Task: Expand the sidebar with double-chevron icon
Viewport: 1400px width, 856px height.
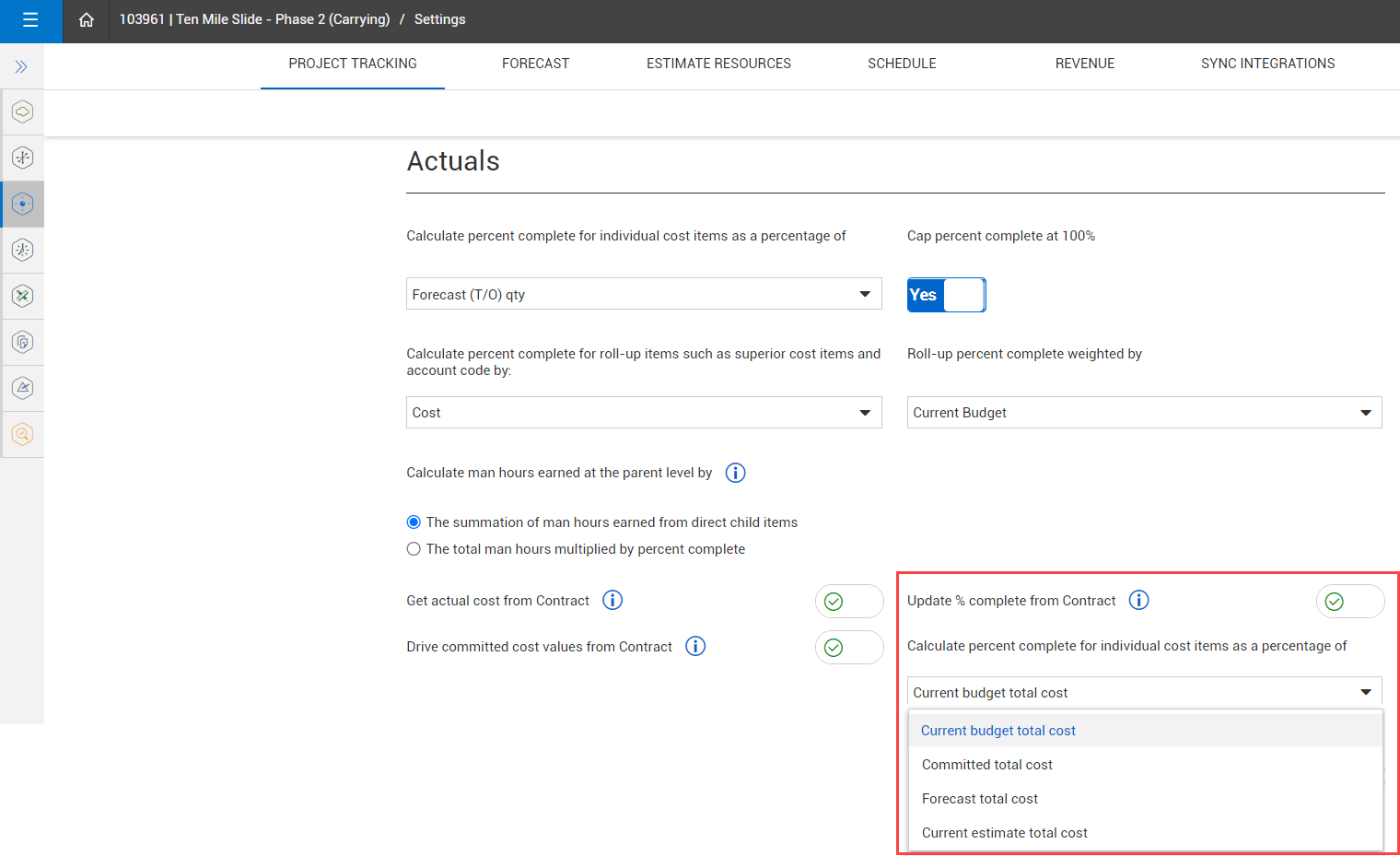Action: coord(21,66)
